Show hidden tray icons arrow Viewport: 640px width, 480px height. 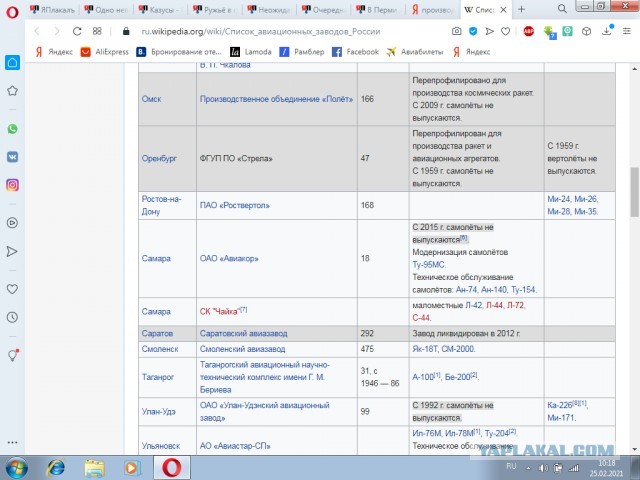(528, 468)
